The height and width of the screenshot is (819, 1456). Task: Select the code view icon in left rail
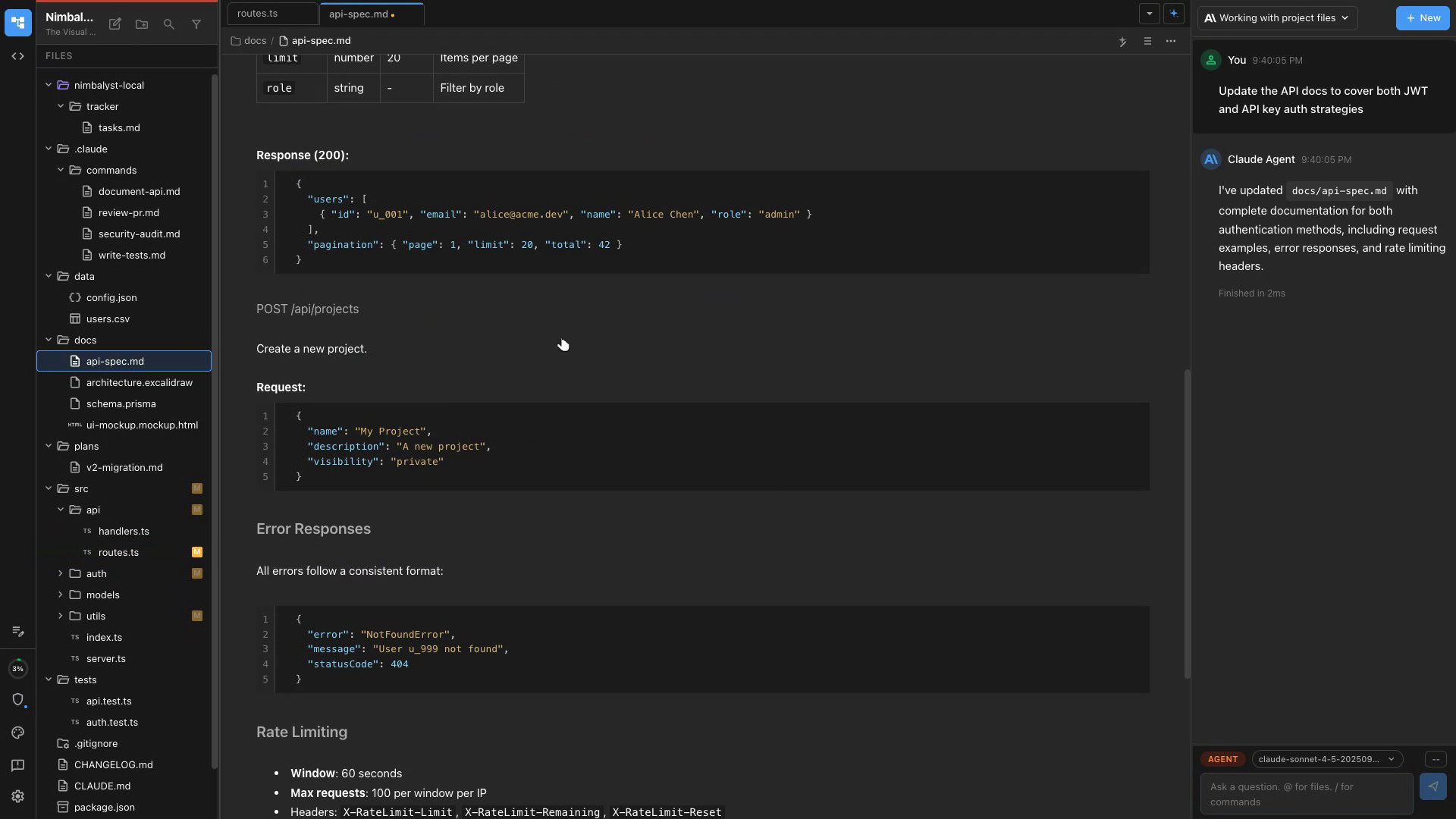tap(17, 55)
